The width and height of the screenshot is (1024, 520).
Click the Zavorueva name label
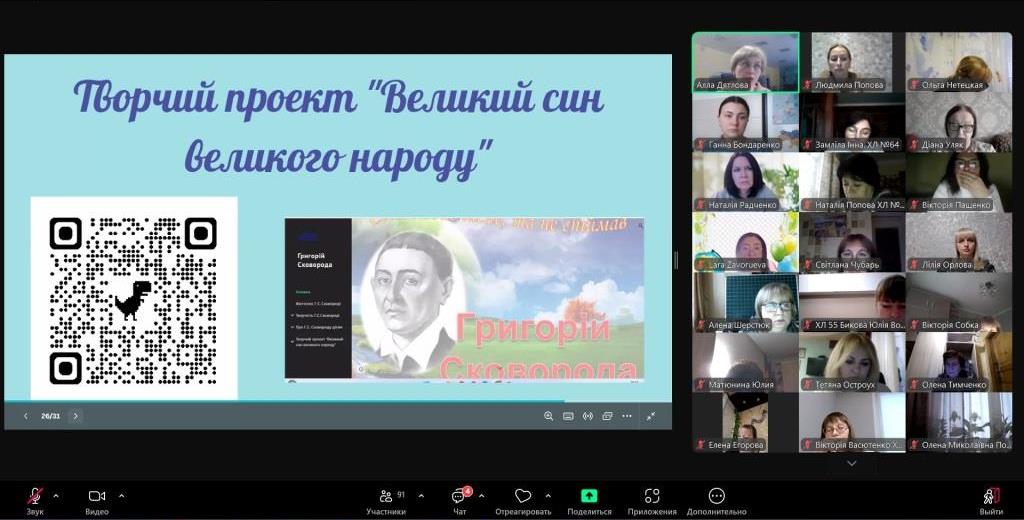[738, 265]
